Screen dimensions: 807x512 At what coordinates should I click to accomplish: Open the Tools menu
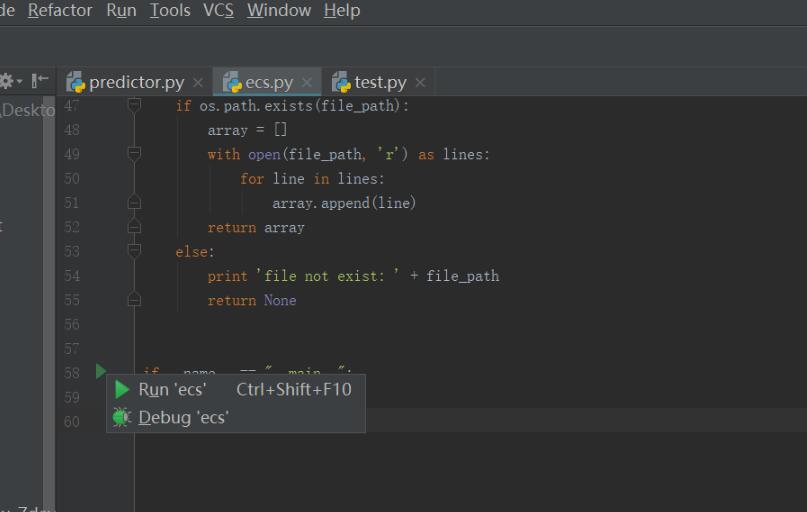pos(170,11)
